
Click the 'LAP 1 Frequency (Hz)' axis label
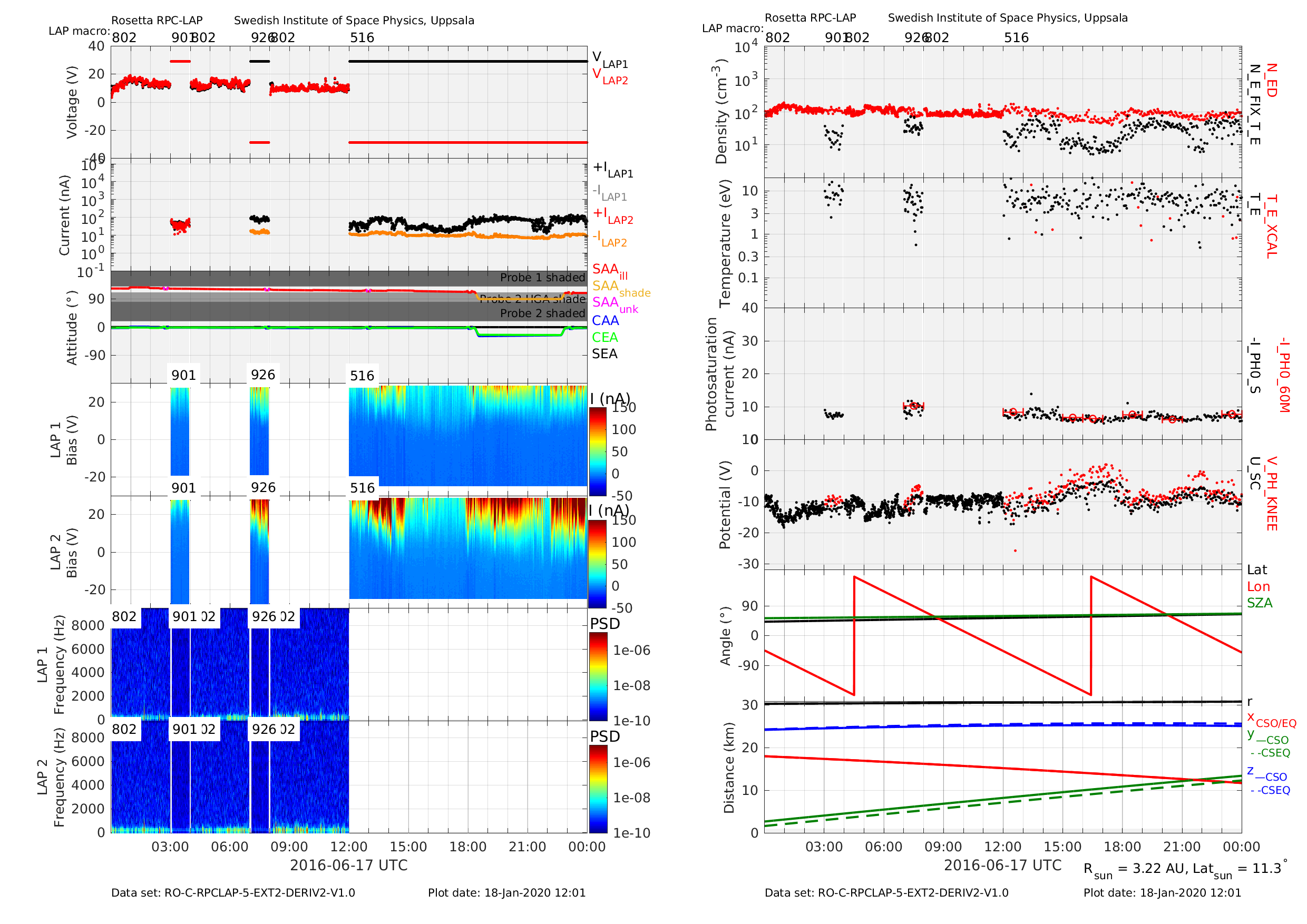51,664
